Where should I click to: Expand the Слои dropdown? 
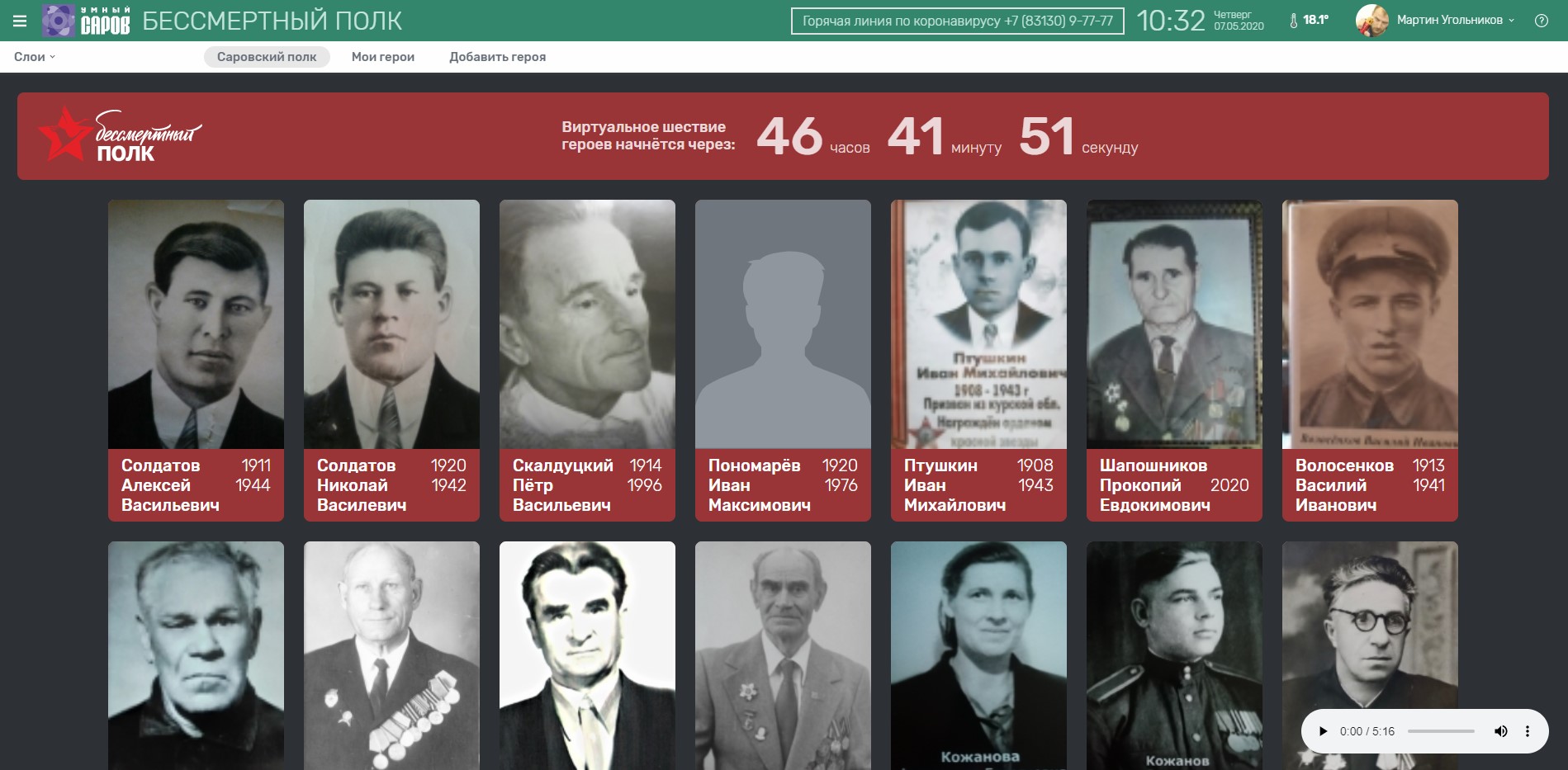pos(35,57)
